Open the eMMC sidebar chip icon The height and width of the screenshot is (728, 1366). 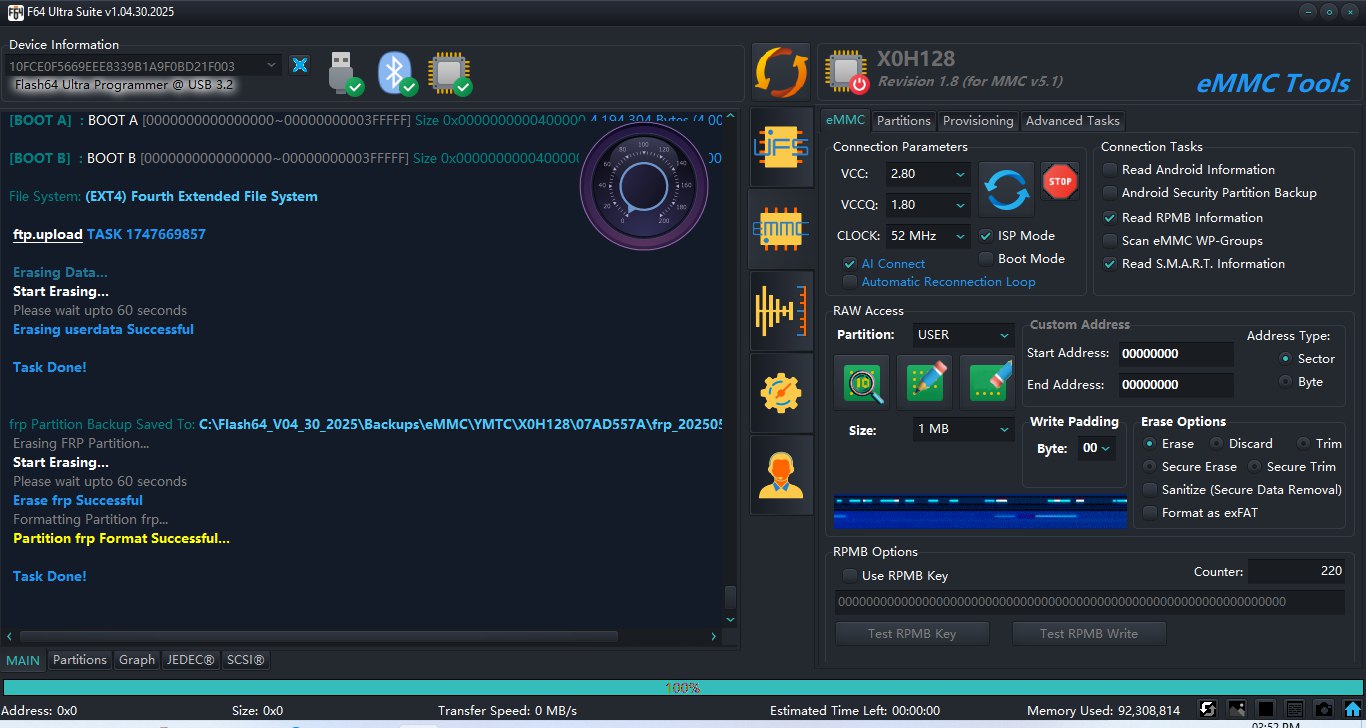[781, 229]
